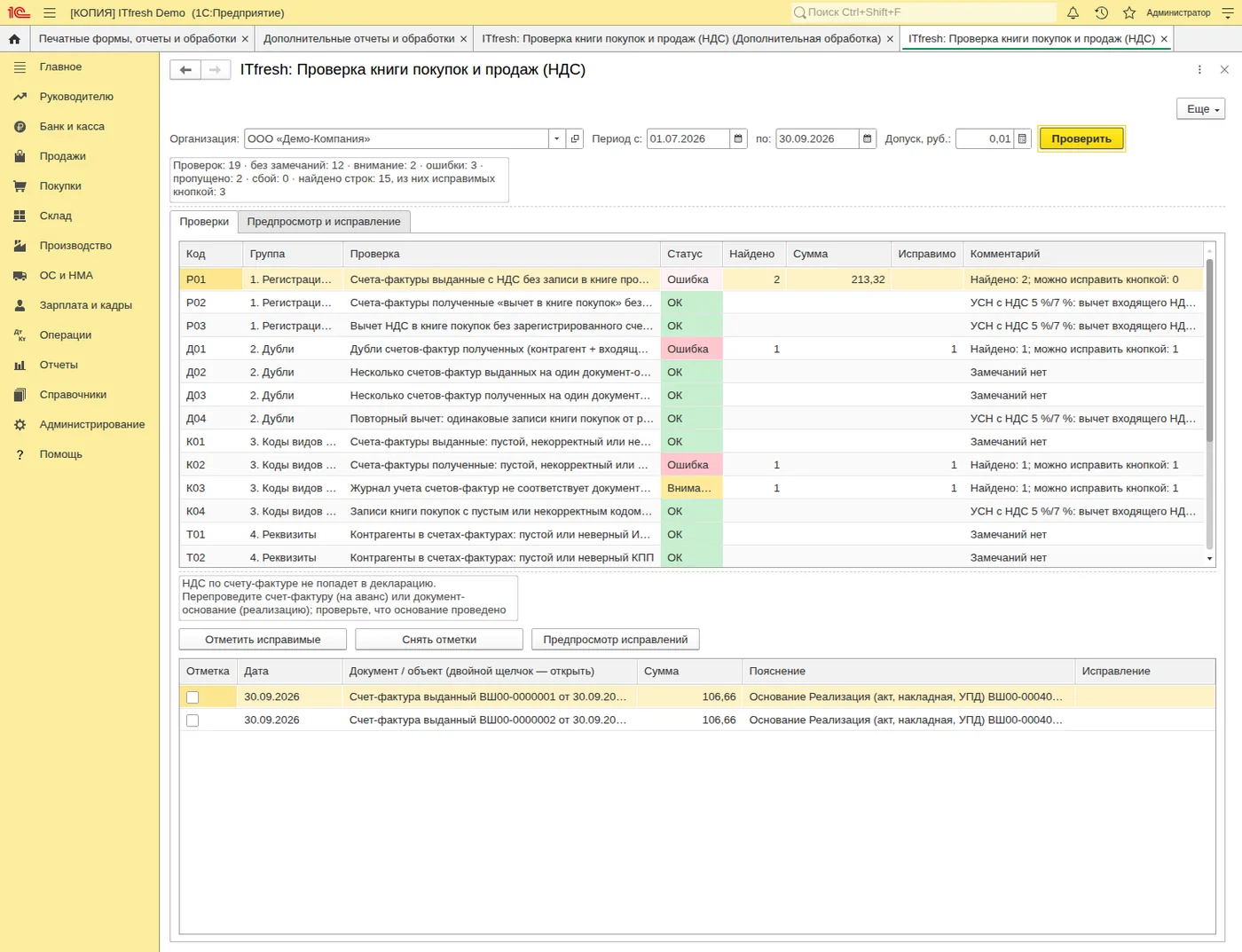The image size is (1242, 952).
Task: Open main menu hamburger icon
Action: pyautogui.click(x=50, y=12)
